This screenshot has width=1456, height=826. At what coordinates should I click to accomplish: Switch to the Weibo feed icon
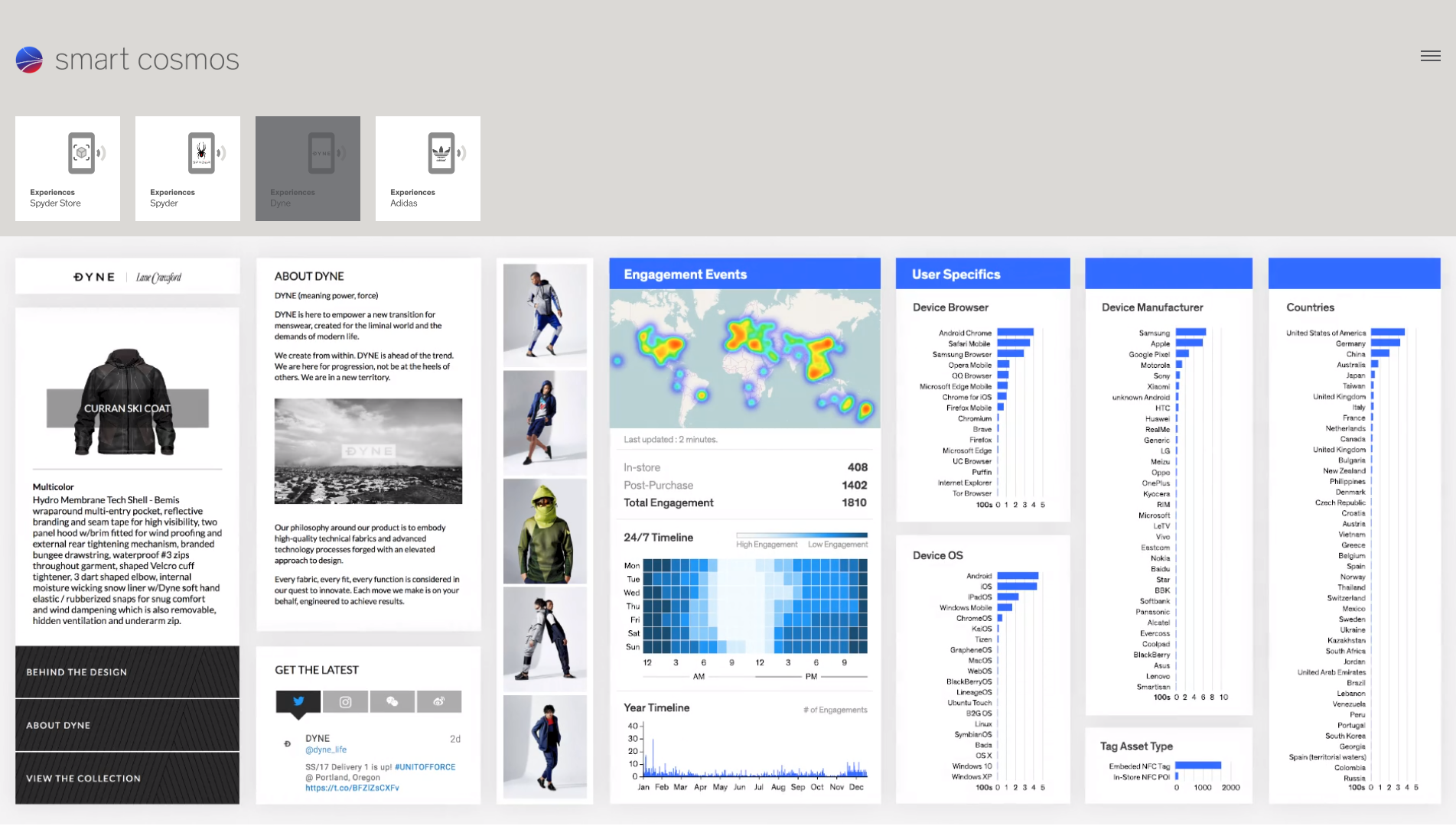pyautogui.click(x=438, y=701)
